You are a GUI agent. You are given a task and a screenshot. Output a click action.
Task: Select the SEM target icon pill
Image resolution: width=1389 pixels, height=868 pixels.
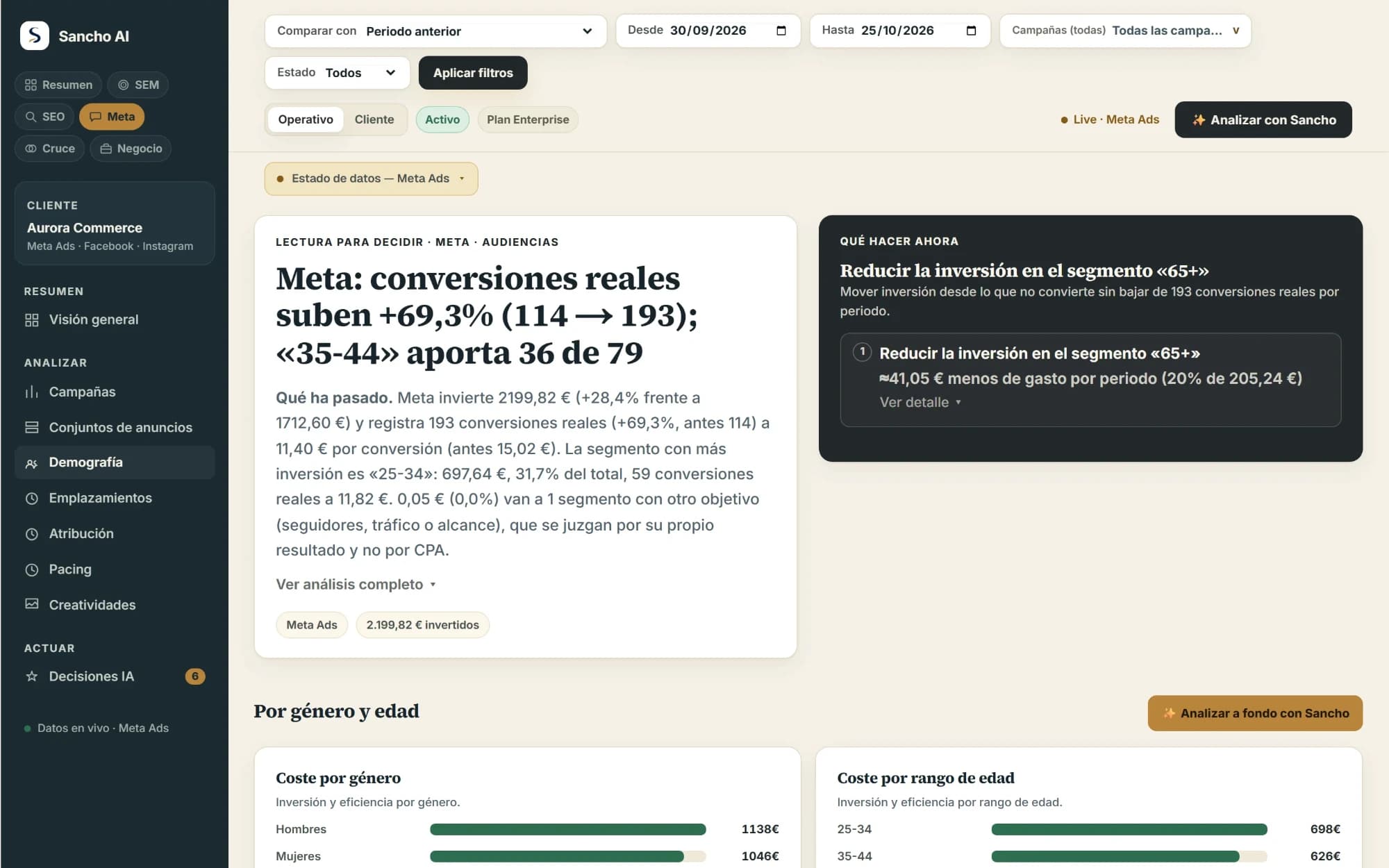138,85
